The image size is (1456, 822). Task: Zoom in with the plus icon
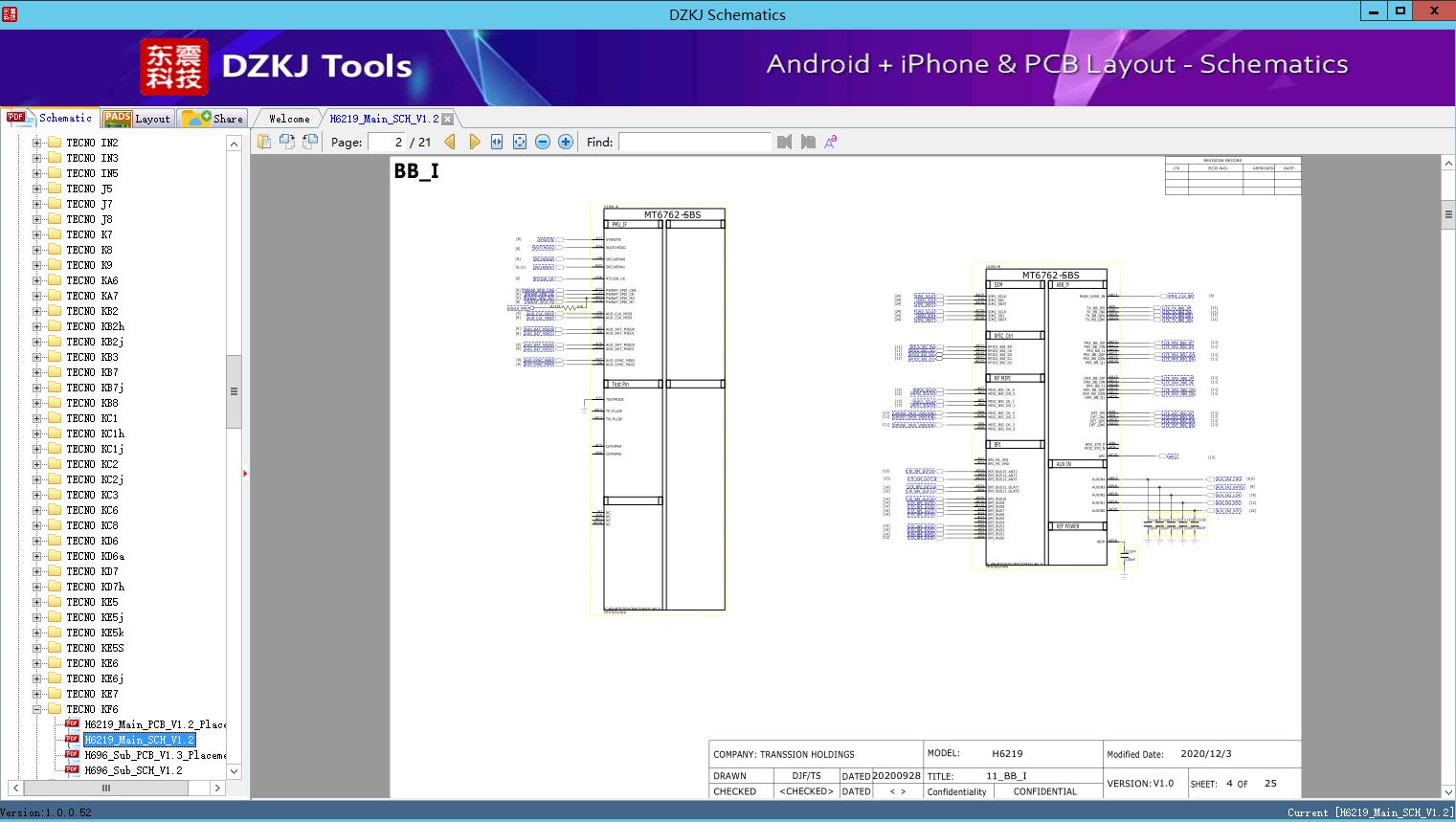point(566,142)
